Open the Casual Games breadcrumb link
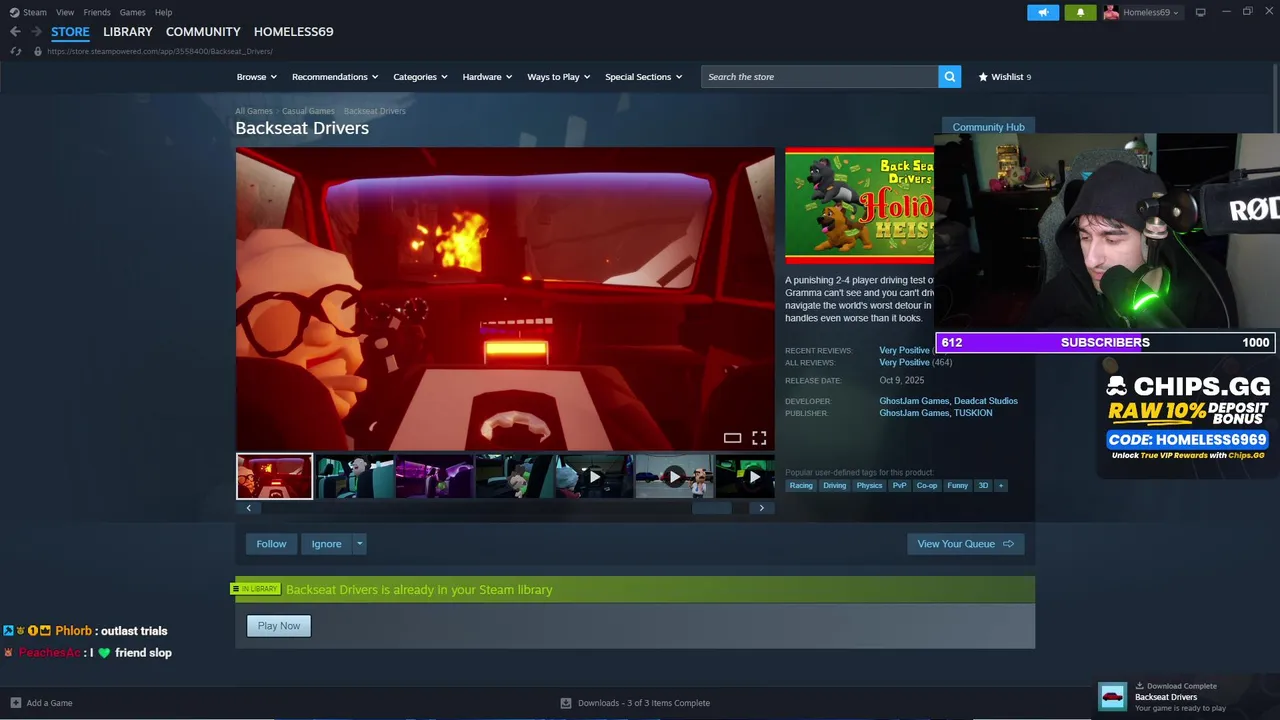 click(308, 111)
